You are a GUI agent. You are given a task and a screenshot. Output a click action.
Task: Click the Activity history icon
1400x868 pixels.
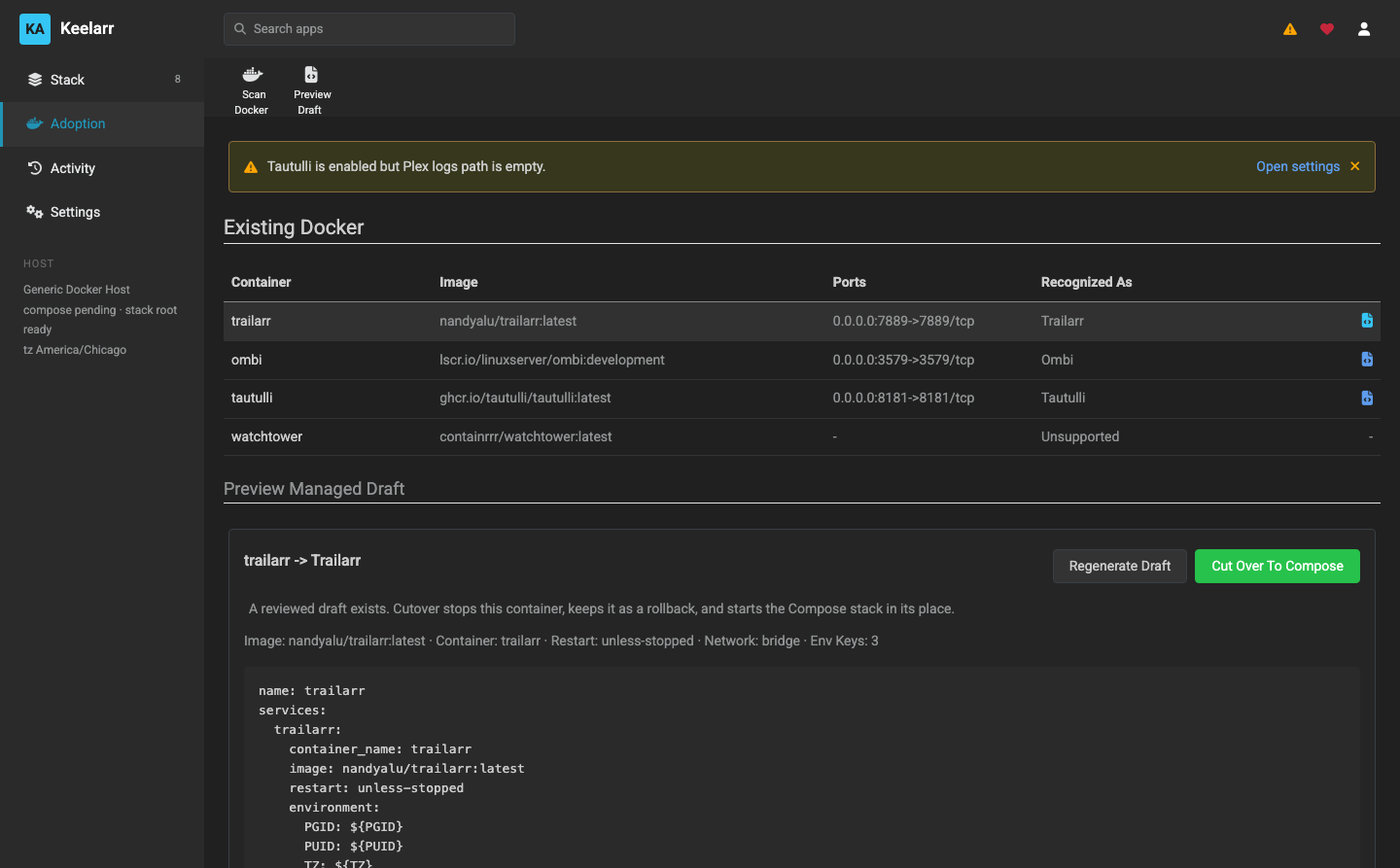35,168
